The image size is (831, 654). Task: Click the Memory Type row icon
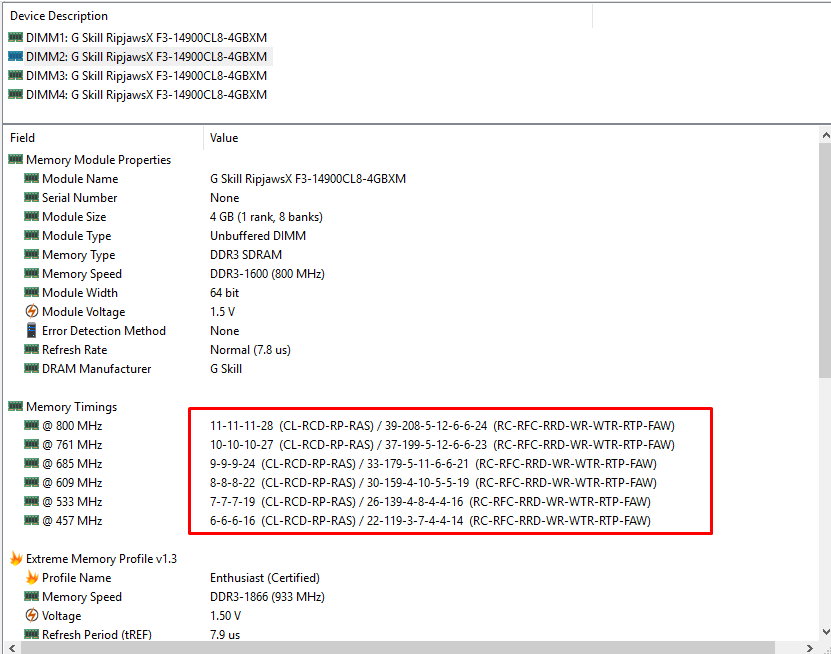pos(31,254)
